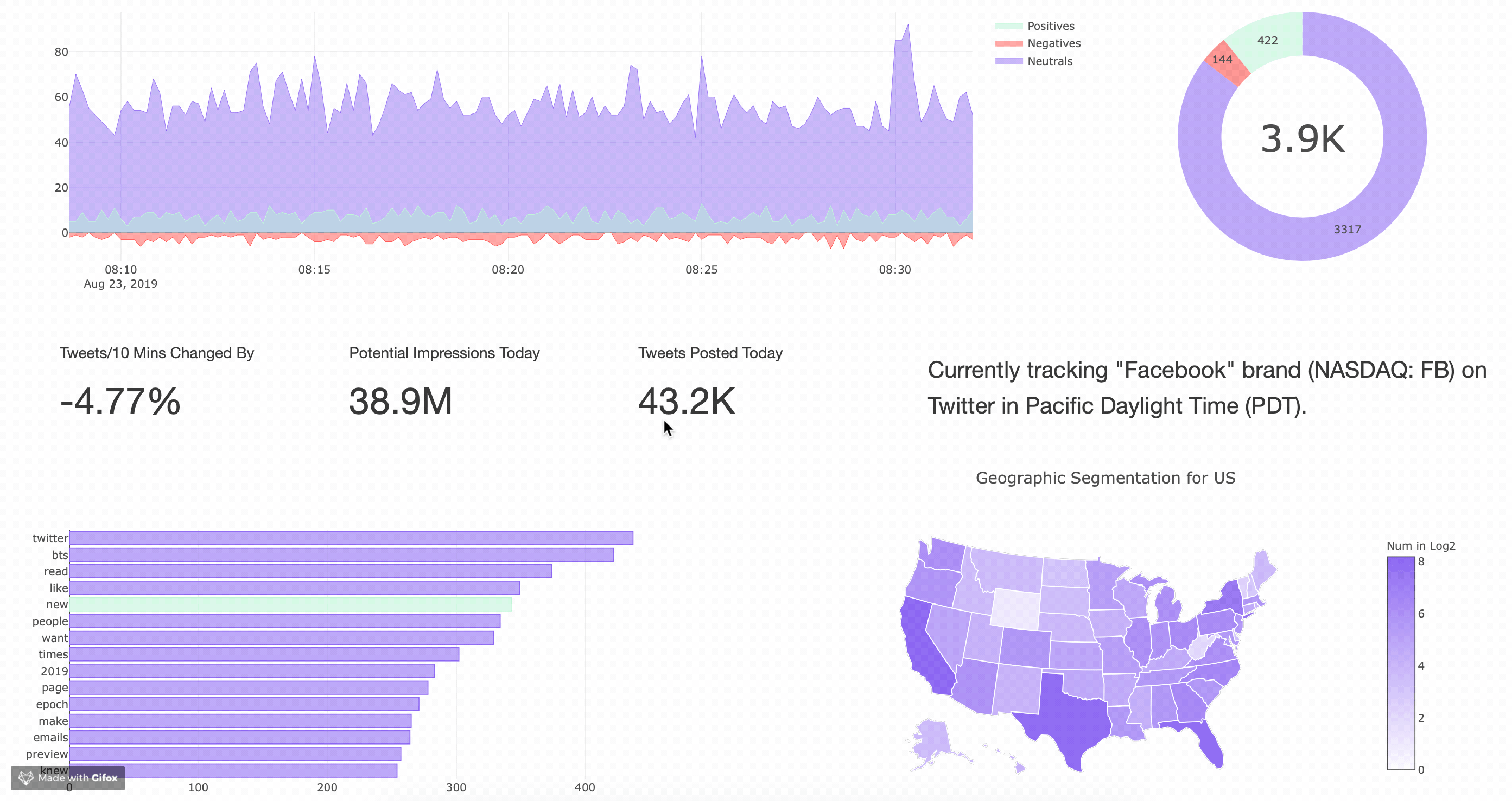The height and width of the screenshot is (801, 1512).
Task: Toggle the Negatives legend entry
Action: click(x=1053, y=43)
